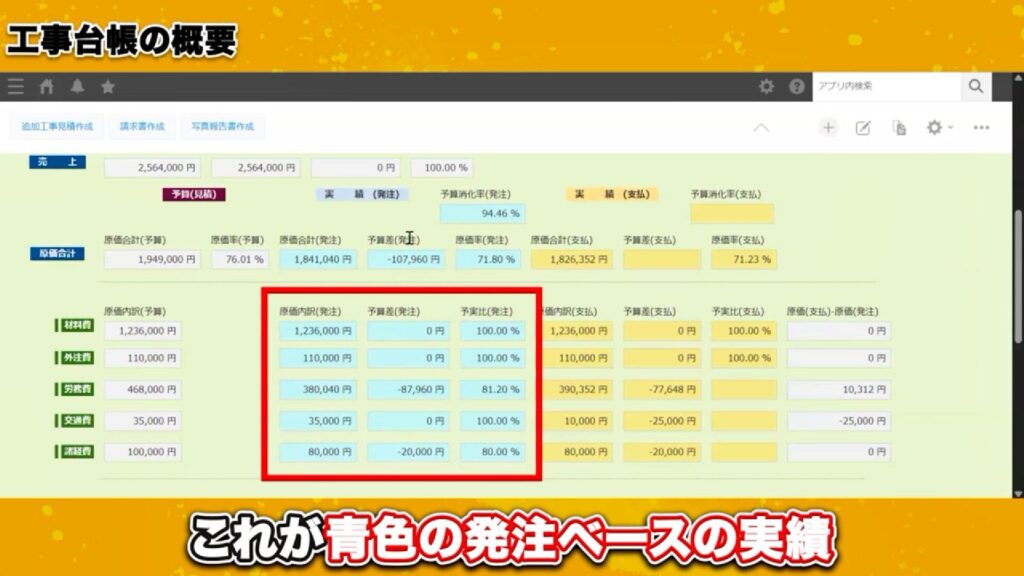Select the 実績(発注) heading label

click(362, 194)
